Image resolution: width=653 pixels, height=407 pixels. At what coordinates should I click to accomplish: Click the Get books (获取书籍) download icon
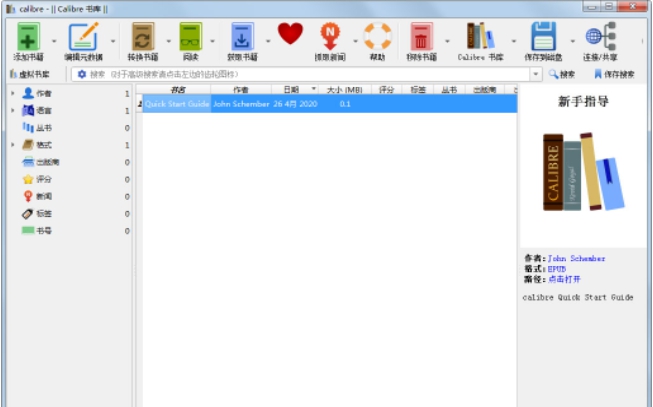click(242, 37)
